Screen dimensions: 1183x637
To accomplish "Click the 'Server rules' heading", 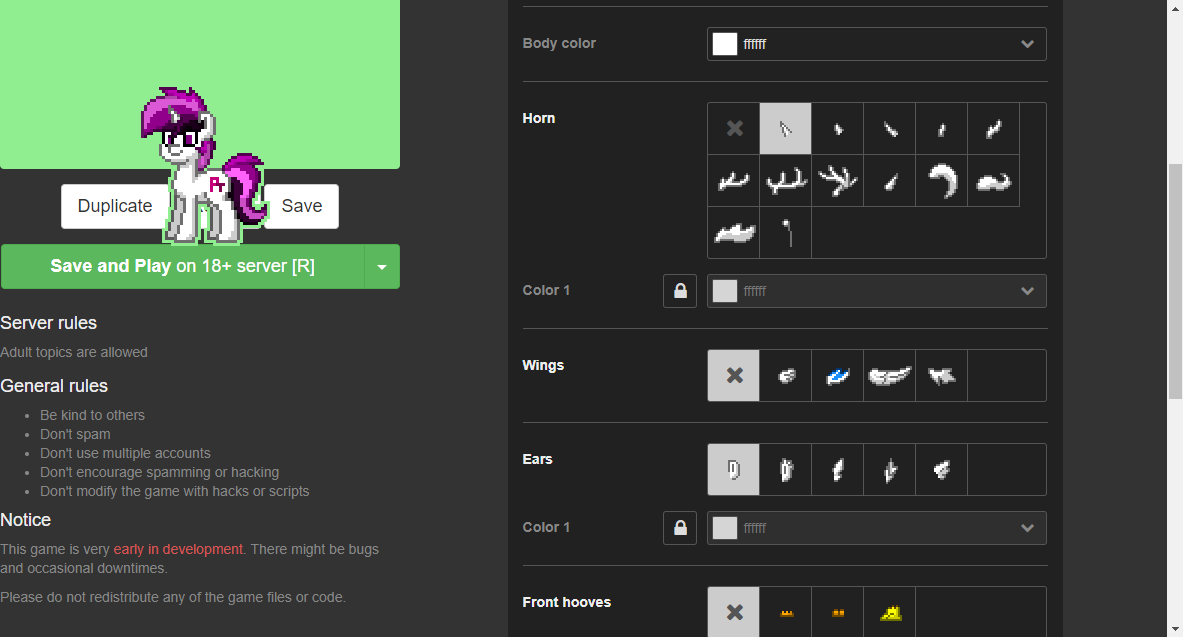I will (48, 323).
